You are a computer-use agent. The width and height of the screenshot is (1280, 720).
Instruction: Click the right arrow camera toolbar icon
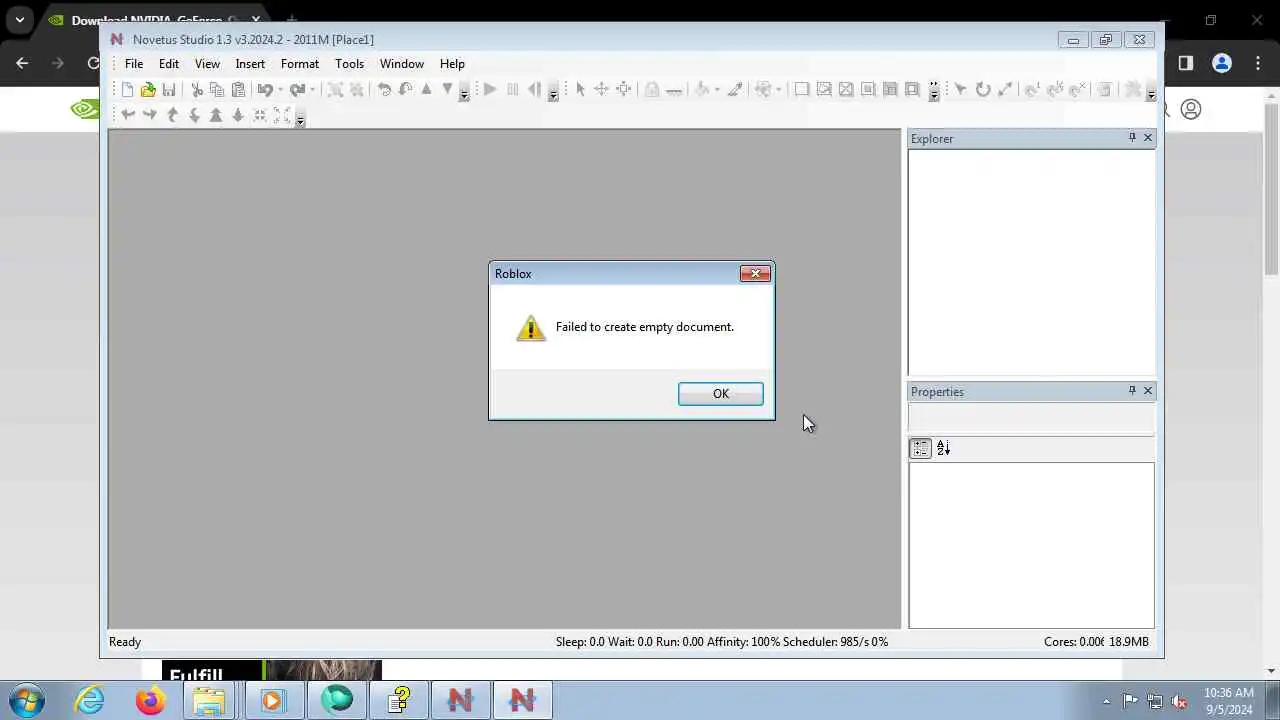[x=150, y=115]
